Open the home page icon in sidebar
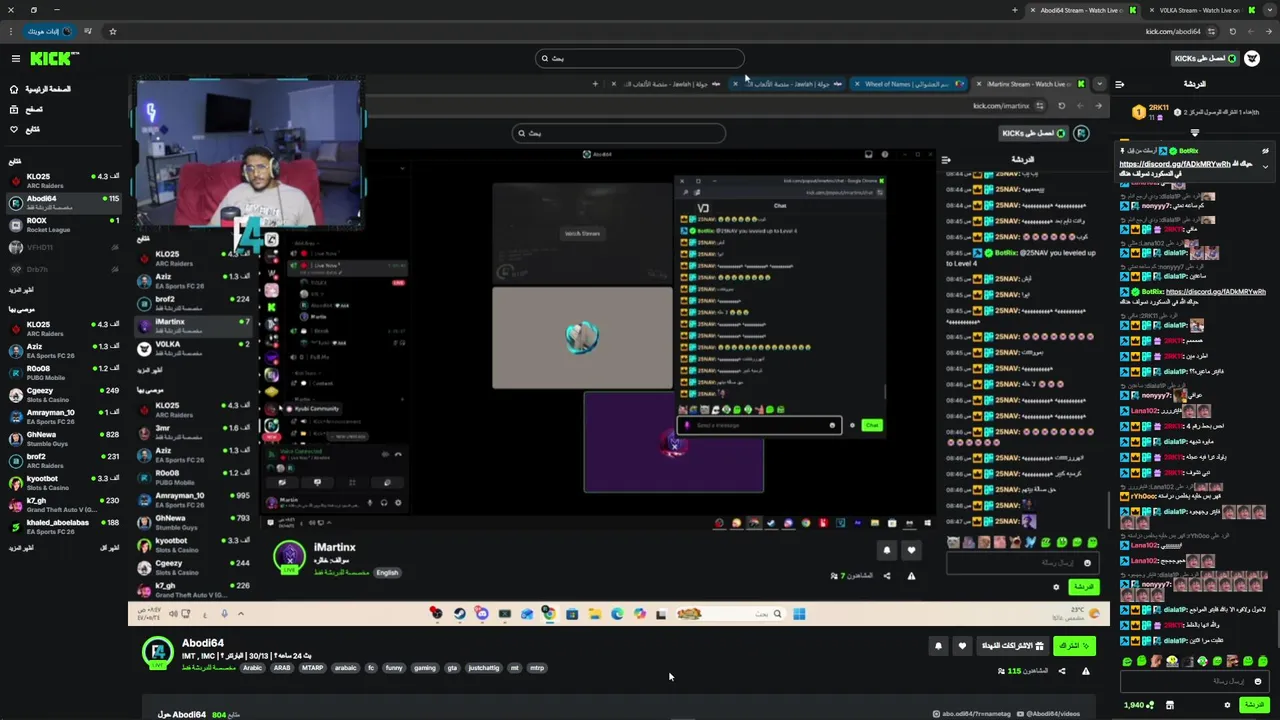 (x=14, y=89)
